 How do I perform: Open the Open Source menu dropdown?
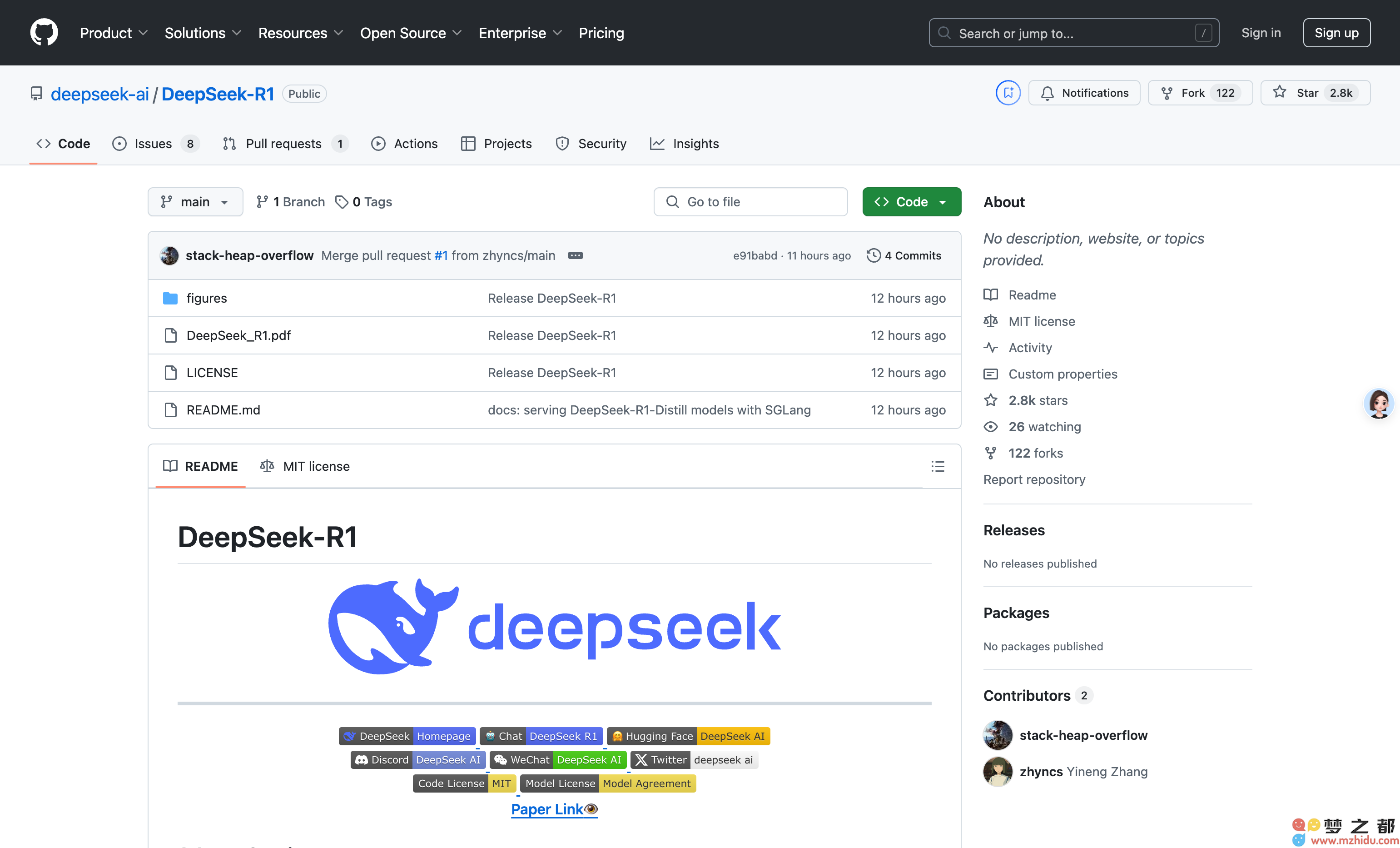click(x=411, y=33)
